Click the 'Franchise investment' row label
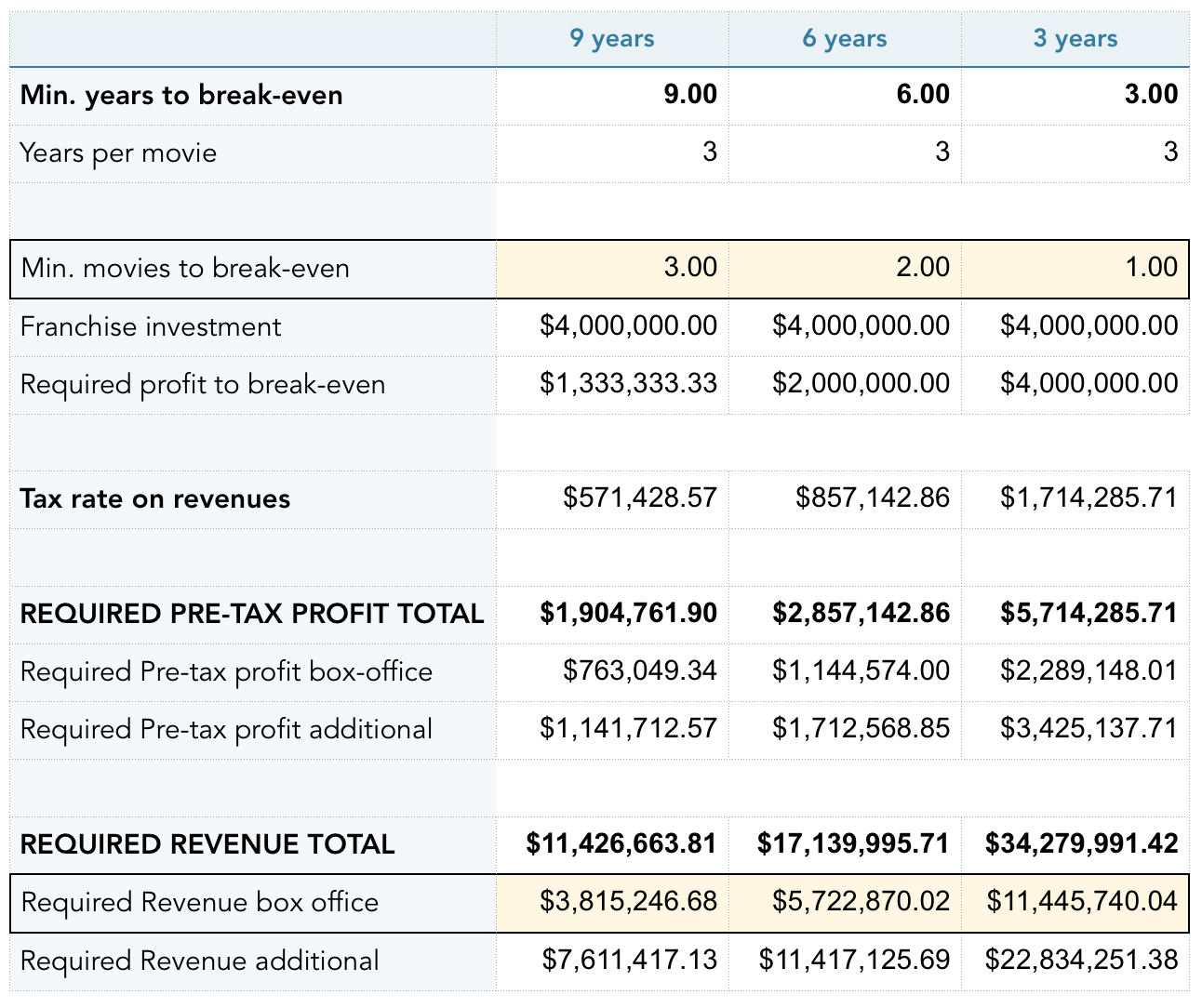Image resolution: width=1202 pixels, height=1008 pixels. pyautogui.click(x=151, y=326)
